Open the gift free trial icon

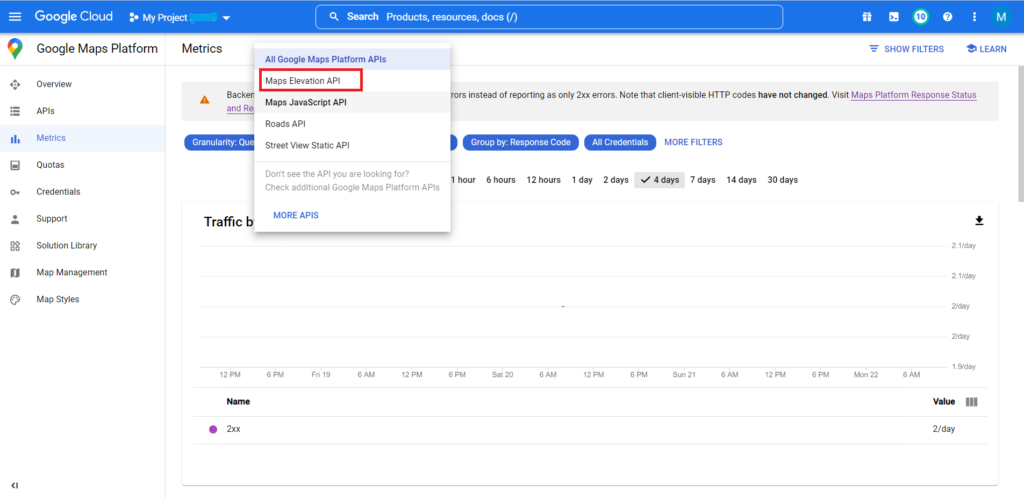pyautogui.click(x=867, y=17)
